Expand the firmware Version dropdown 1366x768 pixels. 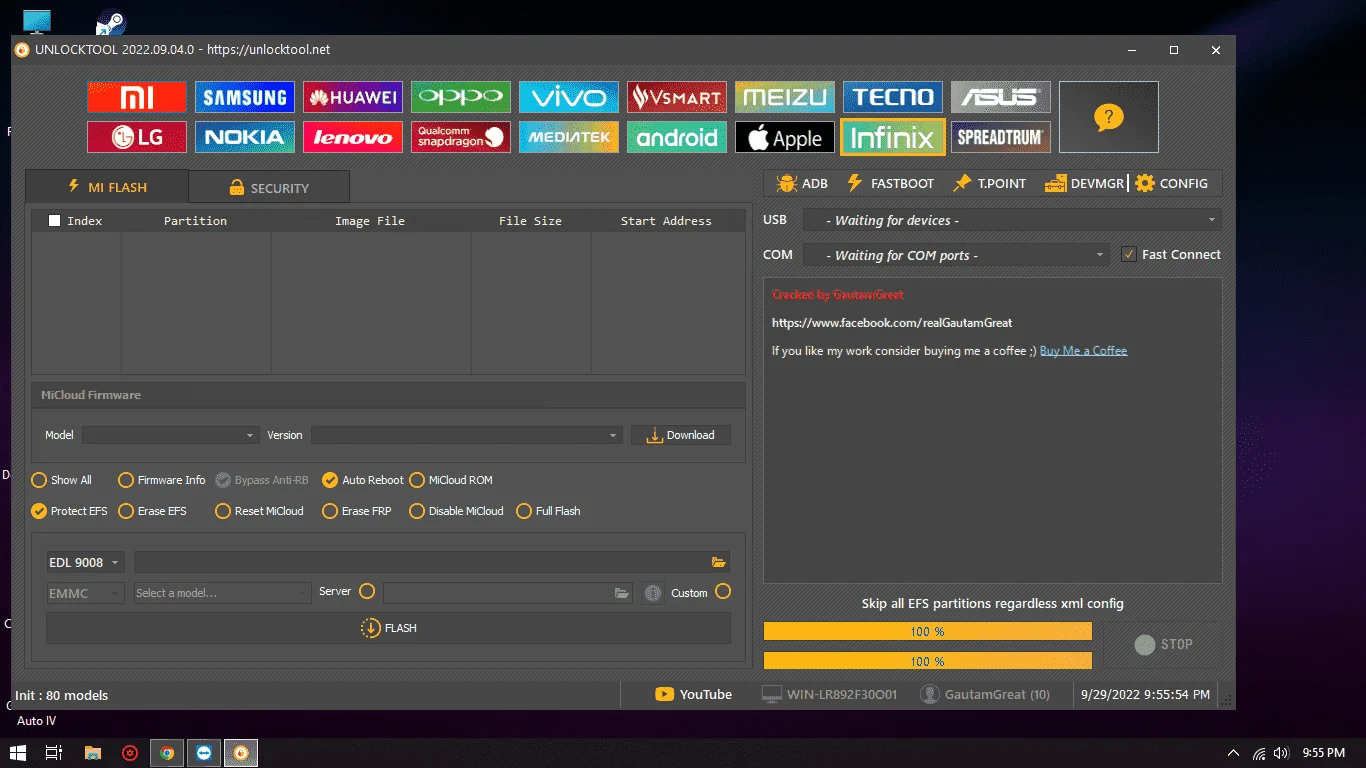click(466, 435)
